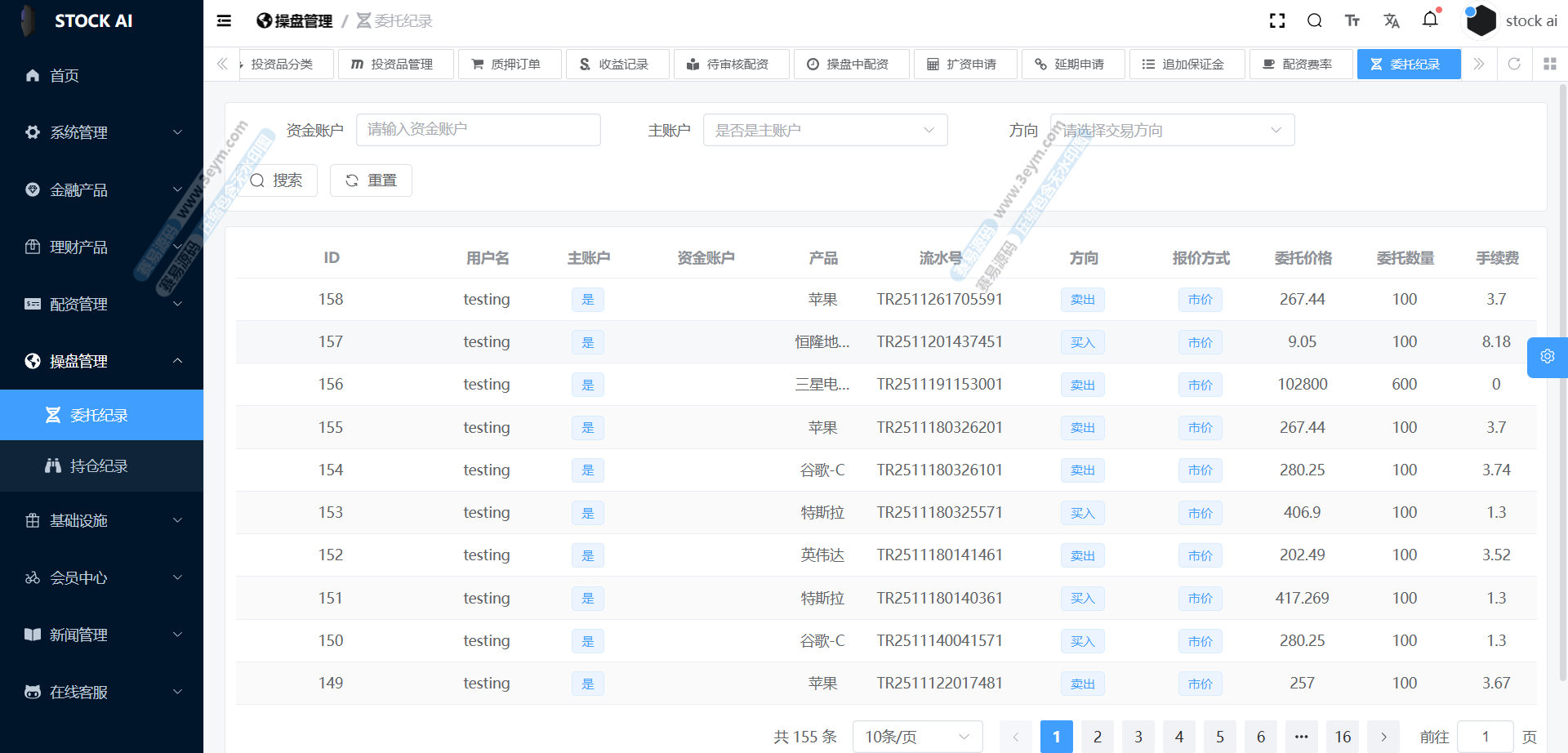This screenshot has height=753, width=1568.
Task: Click the 资金账户 input field
Action: click(x=479, y=130)
